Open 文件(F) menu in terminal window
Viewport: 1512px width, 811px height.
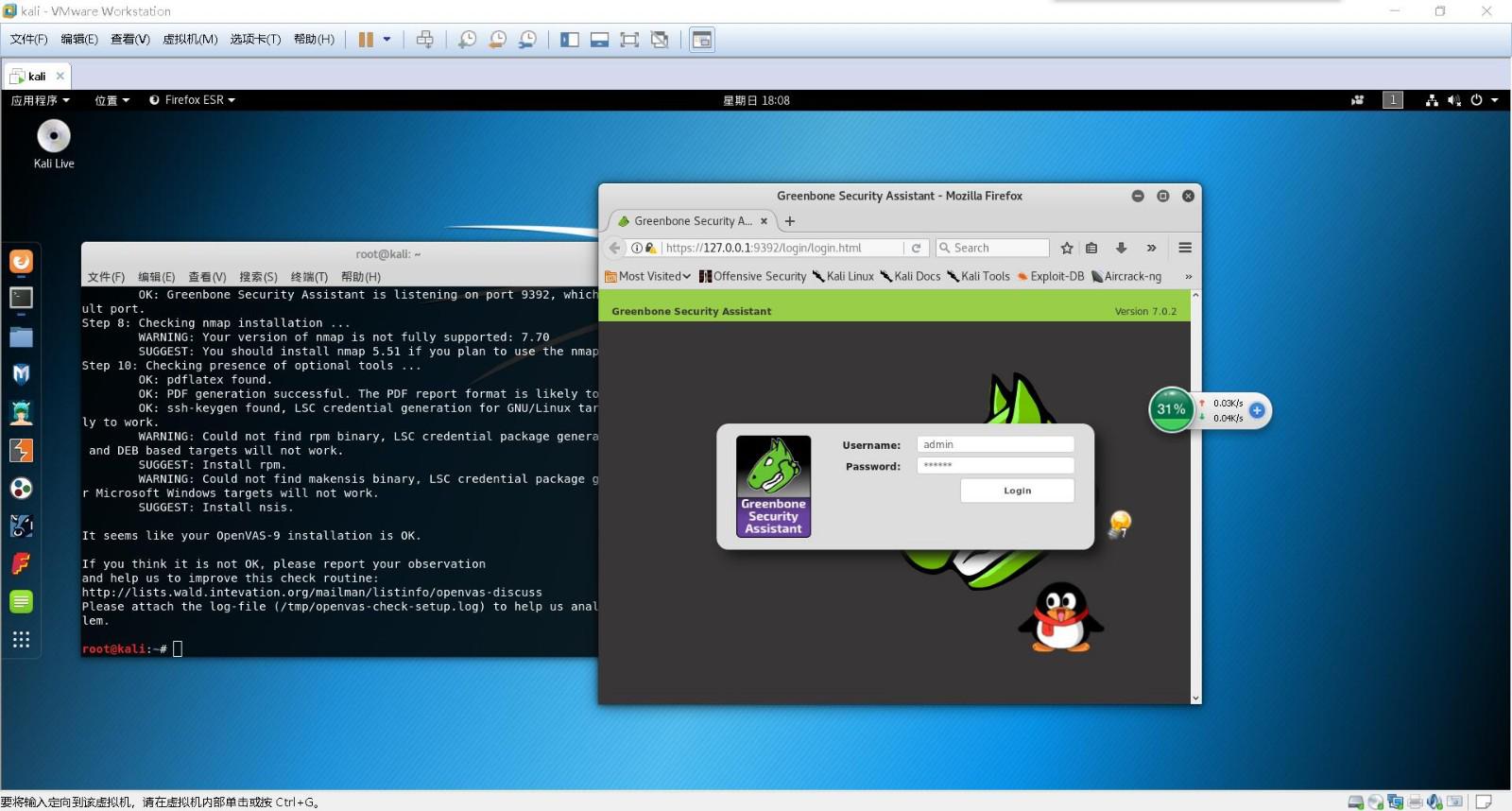point(106,277)
